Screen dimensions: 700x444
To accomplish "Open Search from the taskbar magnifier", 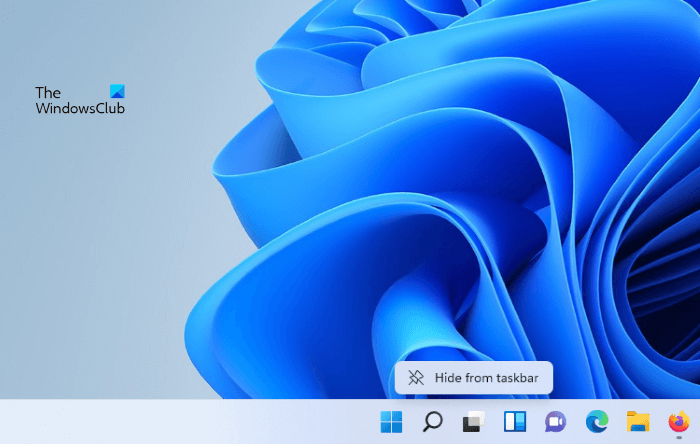I will coord(432,422).
